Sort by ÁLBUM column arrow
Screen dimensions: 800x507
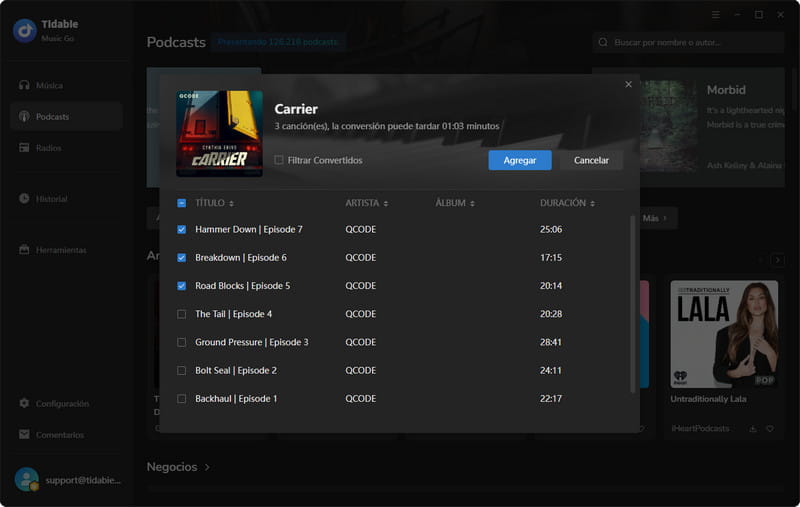point(472,204)
